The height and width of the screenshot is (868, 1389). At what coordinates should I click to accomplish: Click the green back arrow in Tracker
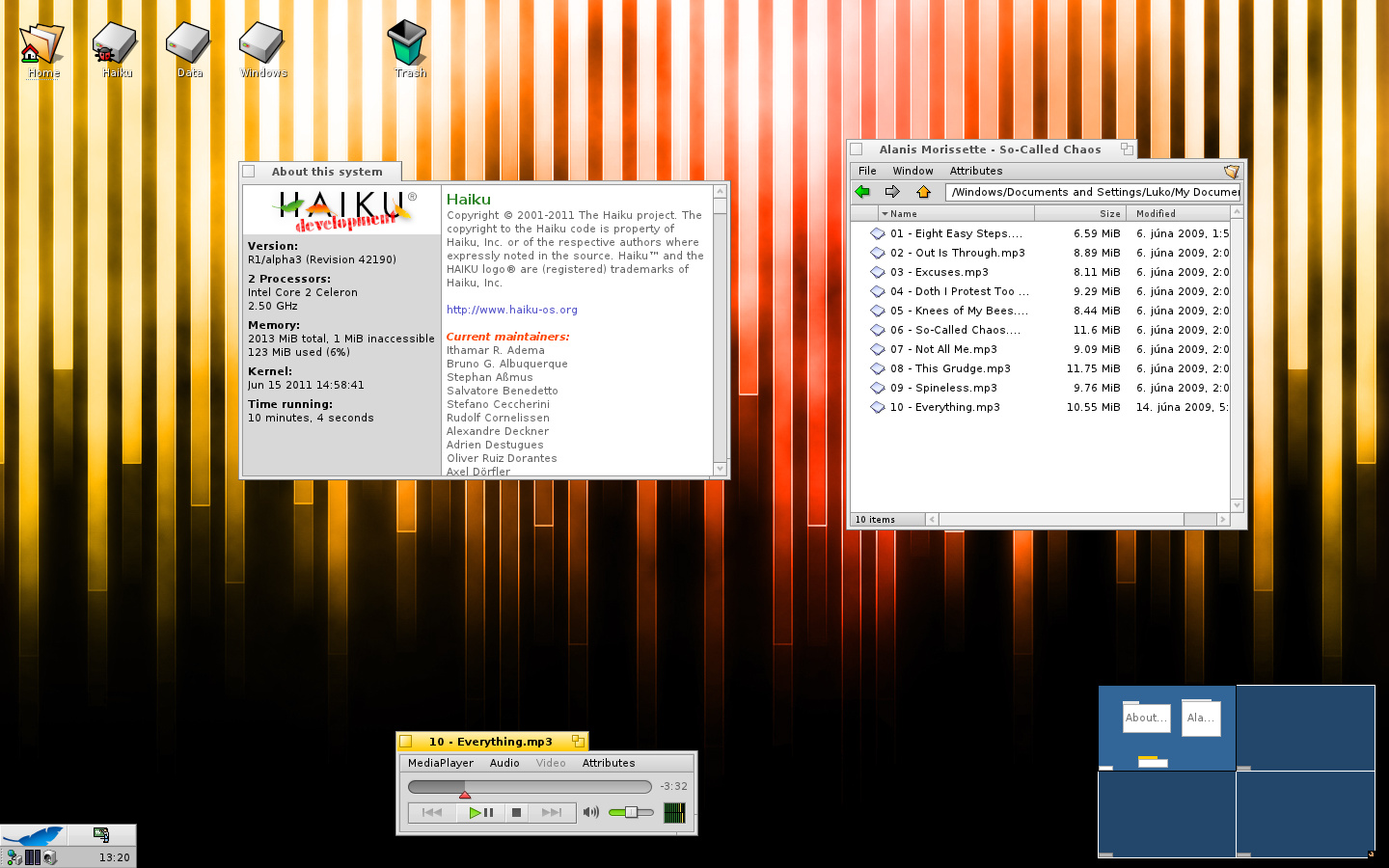tap(863, 192)
